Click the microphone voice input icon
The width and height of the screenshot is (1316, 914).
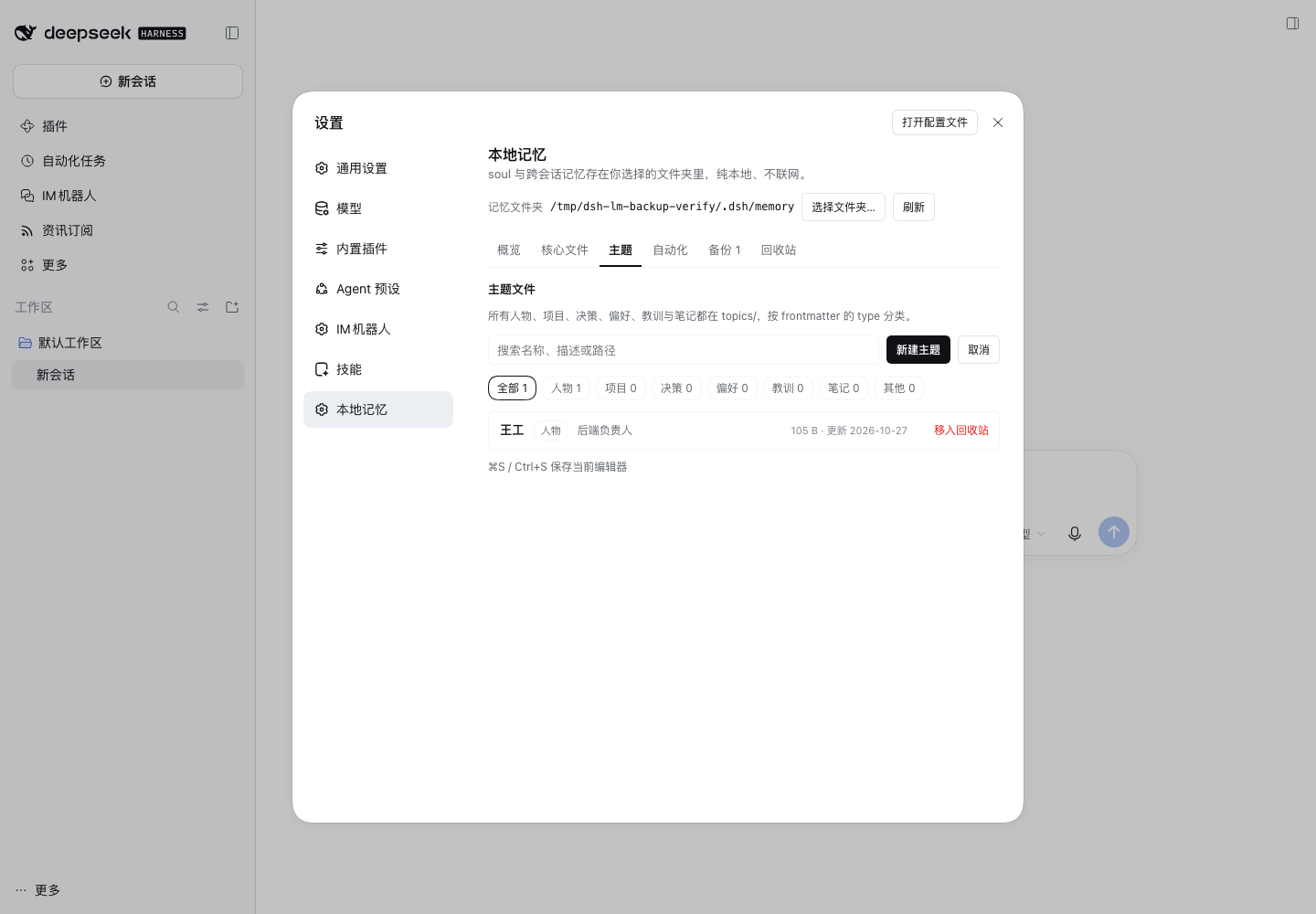[x=1075, y=533]
